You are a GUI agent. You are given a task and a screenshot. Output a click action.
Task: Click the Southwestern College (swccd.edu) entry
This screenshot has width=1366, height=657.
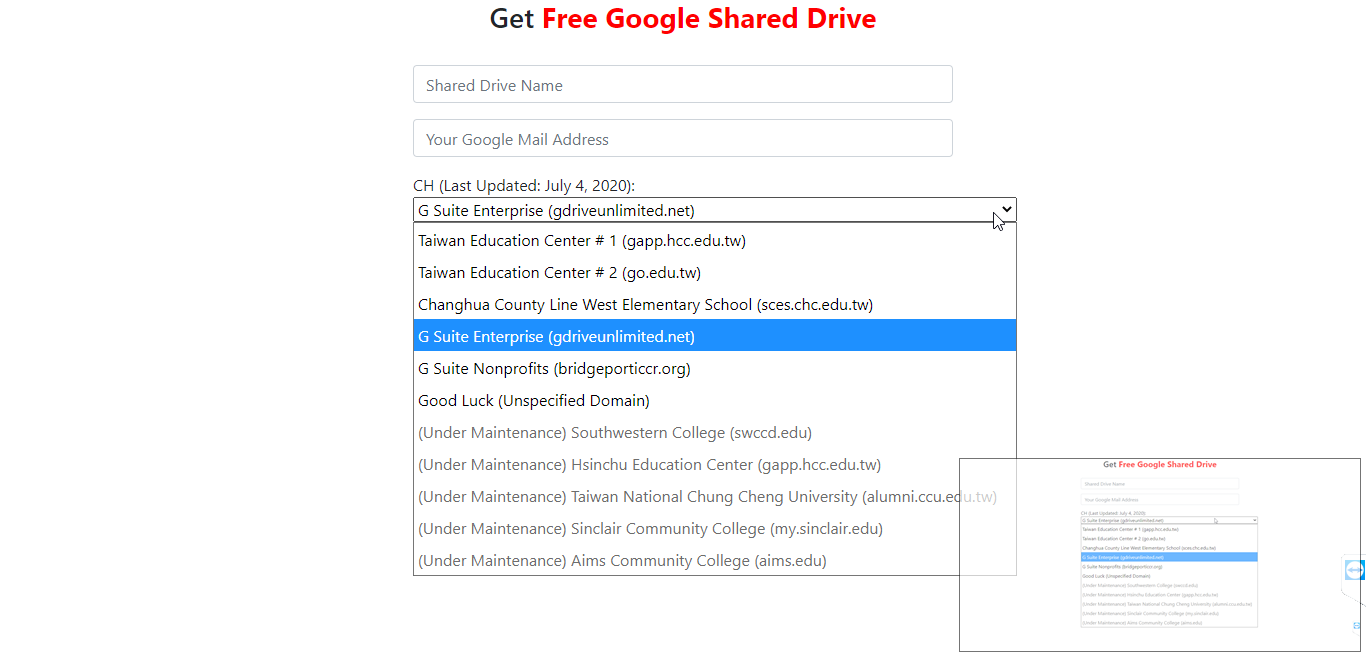click(x=715, y=432)
